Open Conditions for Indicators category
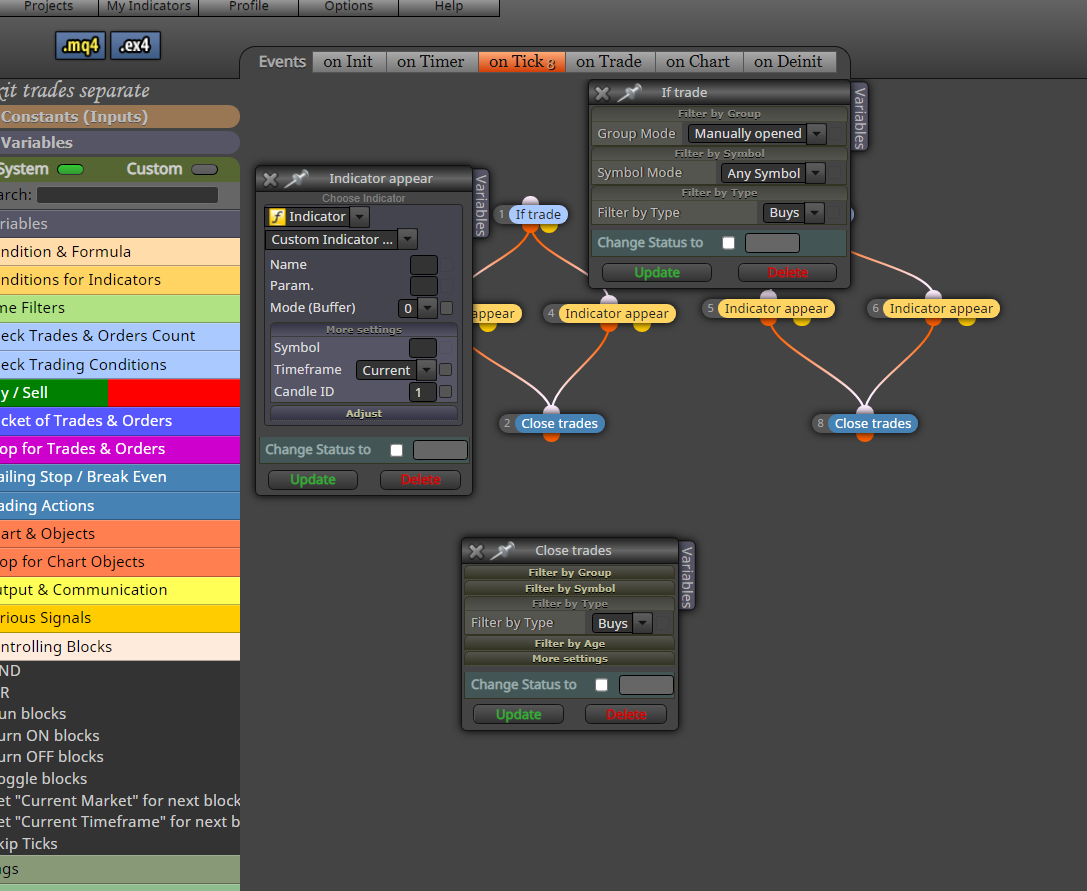The height and width of the screenshot is (891, 1087). tap(120, 280)
